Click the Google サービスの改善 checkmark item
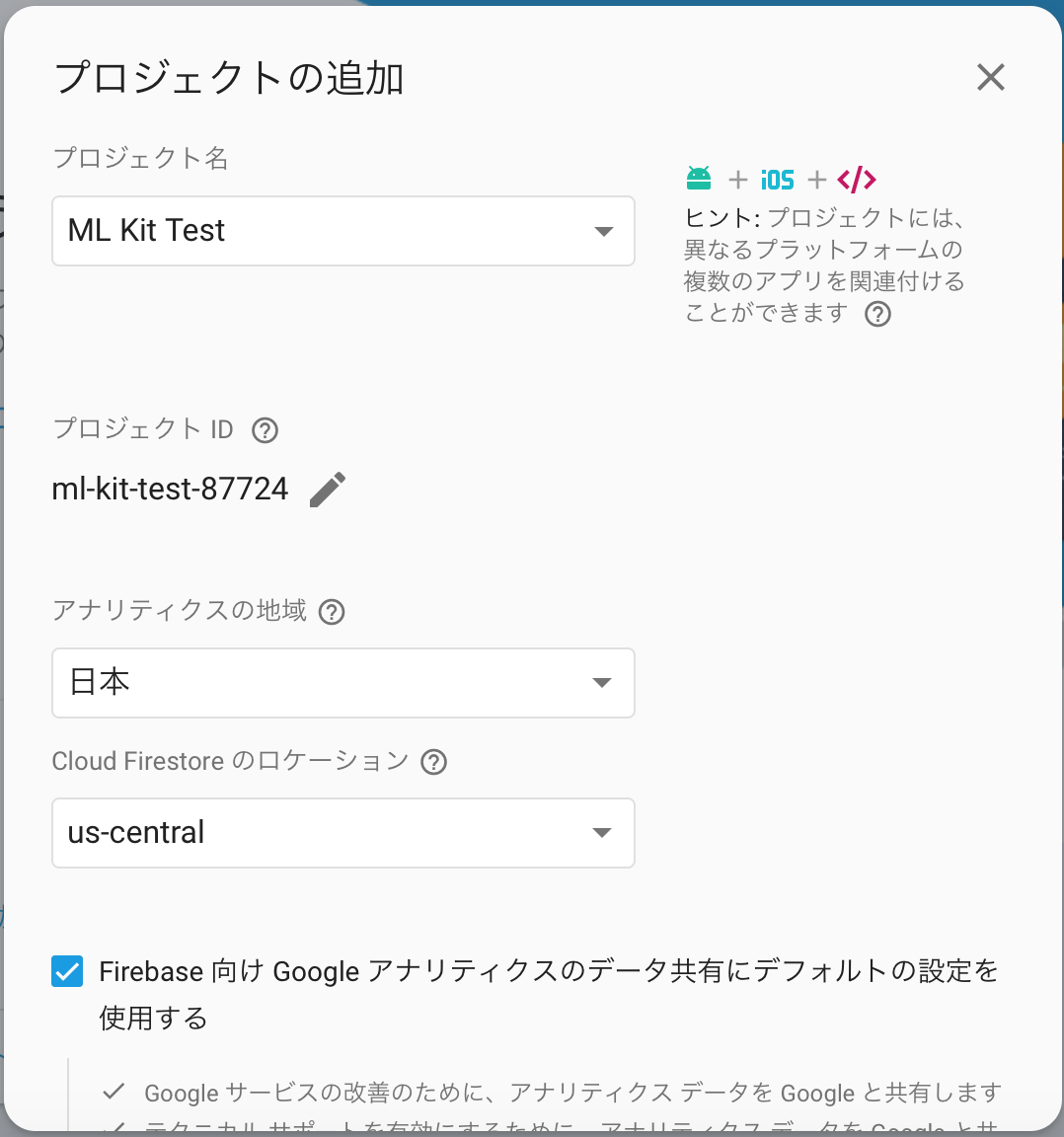This screenshot has height=1137, width=1064. coord(553,1092)
